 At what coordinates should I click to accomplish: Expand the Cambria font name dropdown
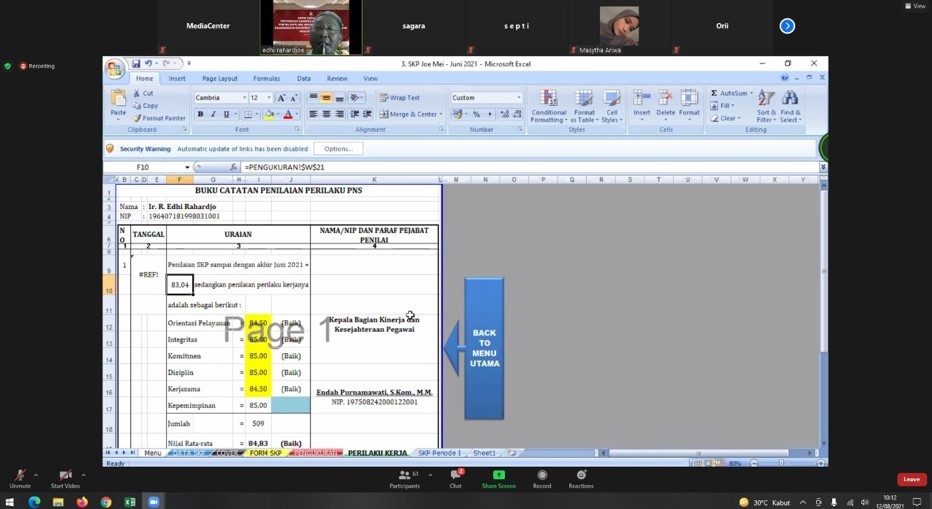pyautogui.click(x=243, y=98)
